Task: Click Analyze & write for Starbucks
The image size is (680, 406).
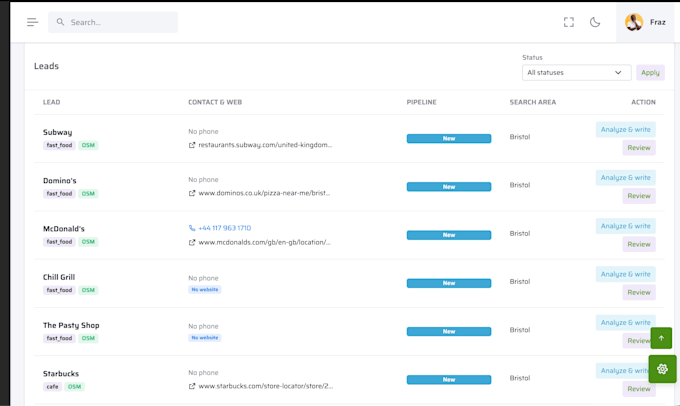Action: pyautogui.click(x=623, y=370)
